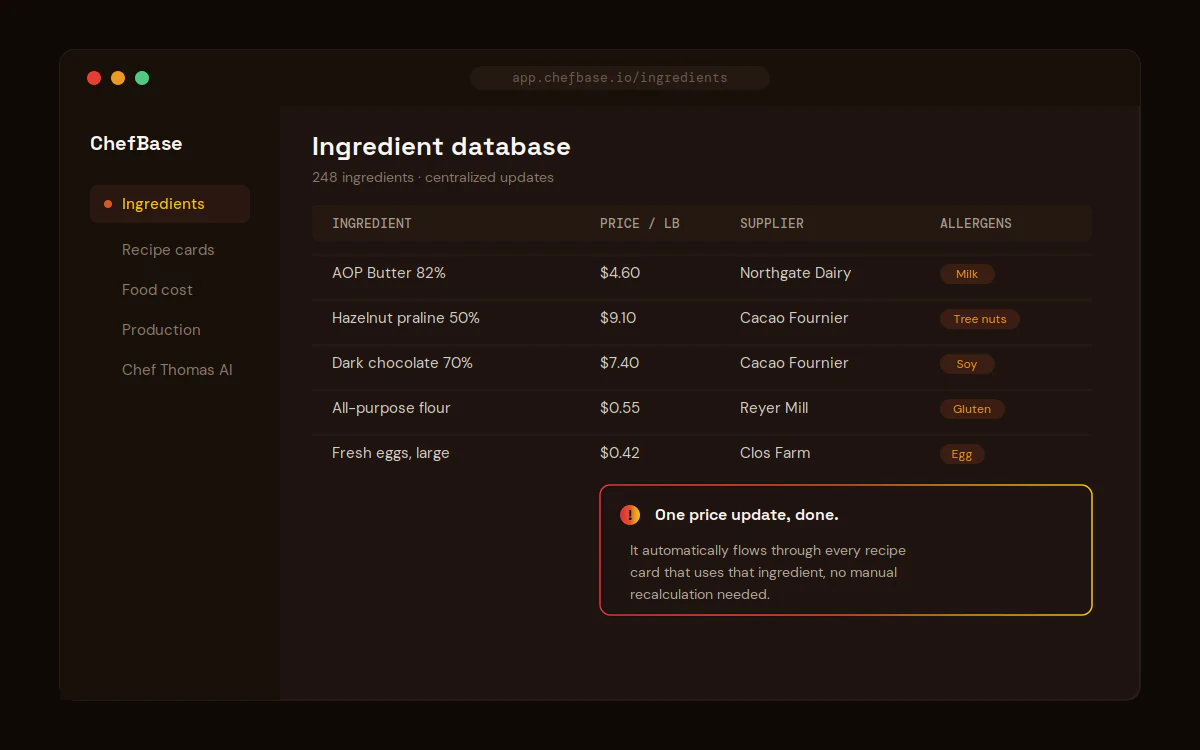The width and height of the screenshot is (1200, 750).
Task: Click the $9.10 price cell
Action: (x=618, y=318)
